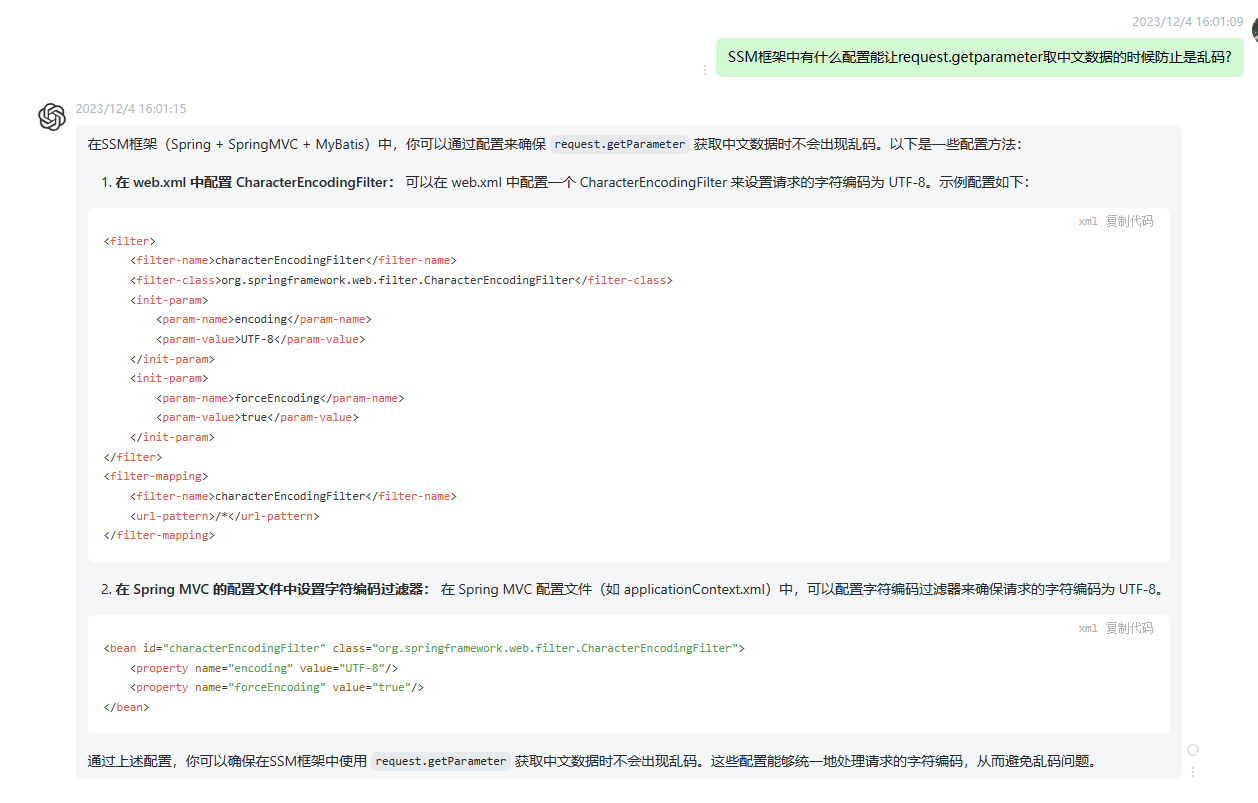Screen dimensions: 1258x803
Task: Click inline request.getParameter code in closing sentence
Action: click(440, 761)
